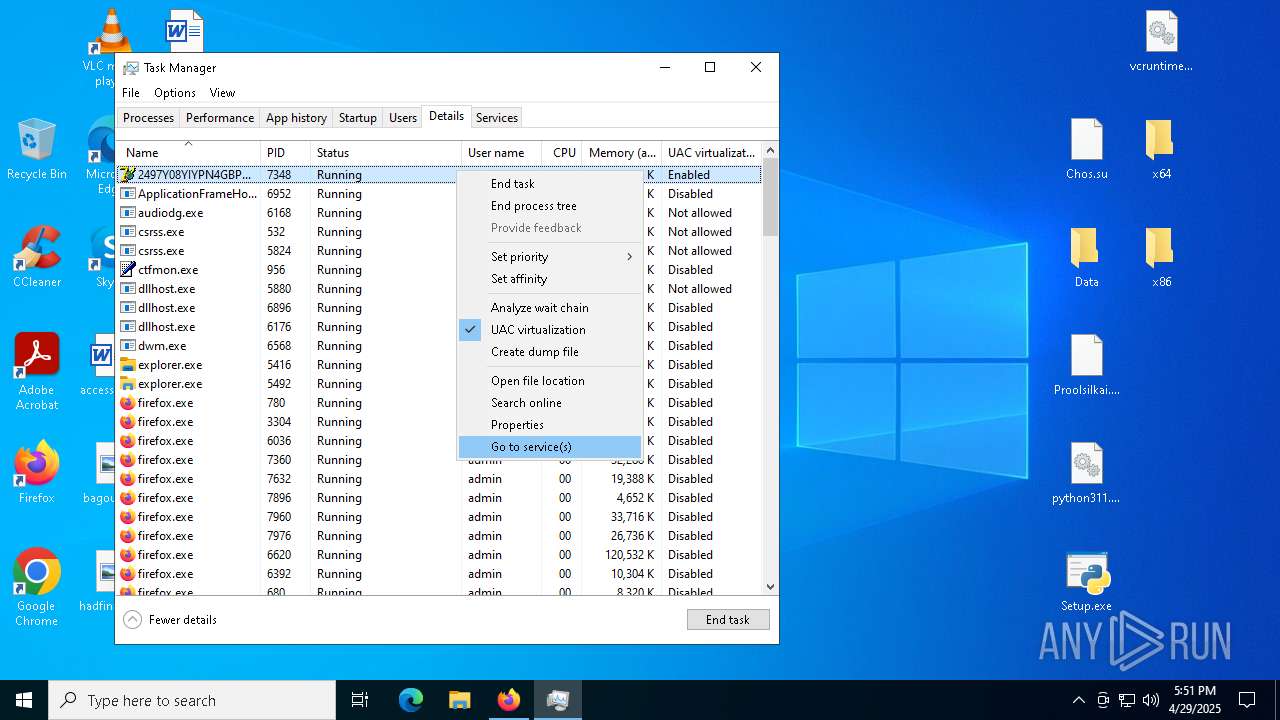1280x720 pixels.
Task: Open File Explorer from the taskbar
Action: [460, 700]
